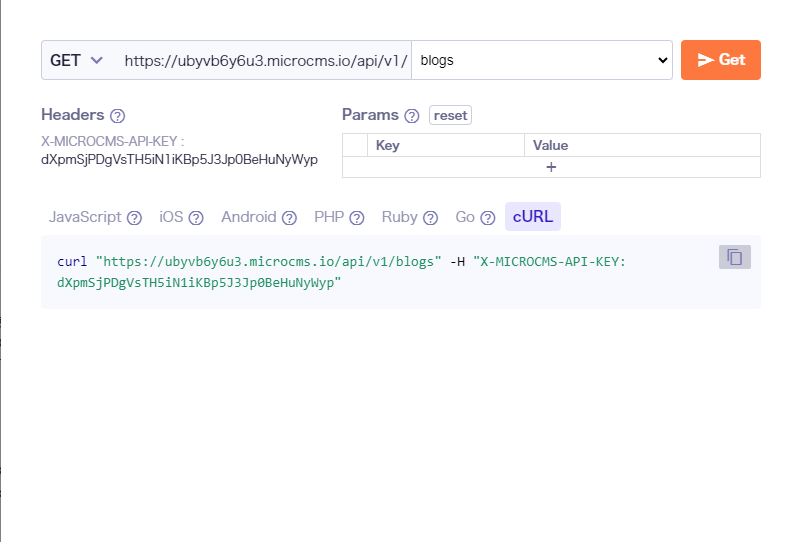Click the curl command code text

click(341, 272)
